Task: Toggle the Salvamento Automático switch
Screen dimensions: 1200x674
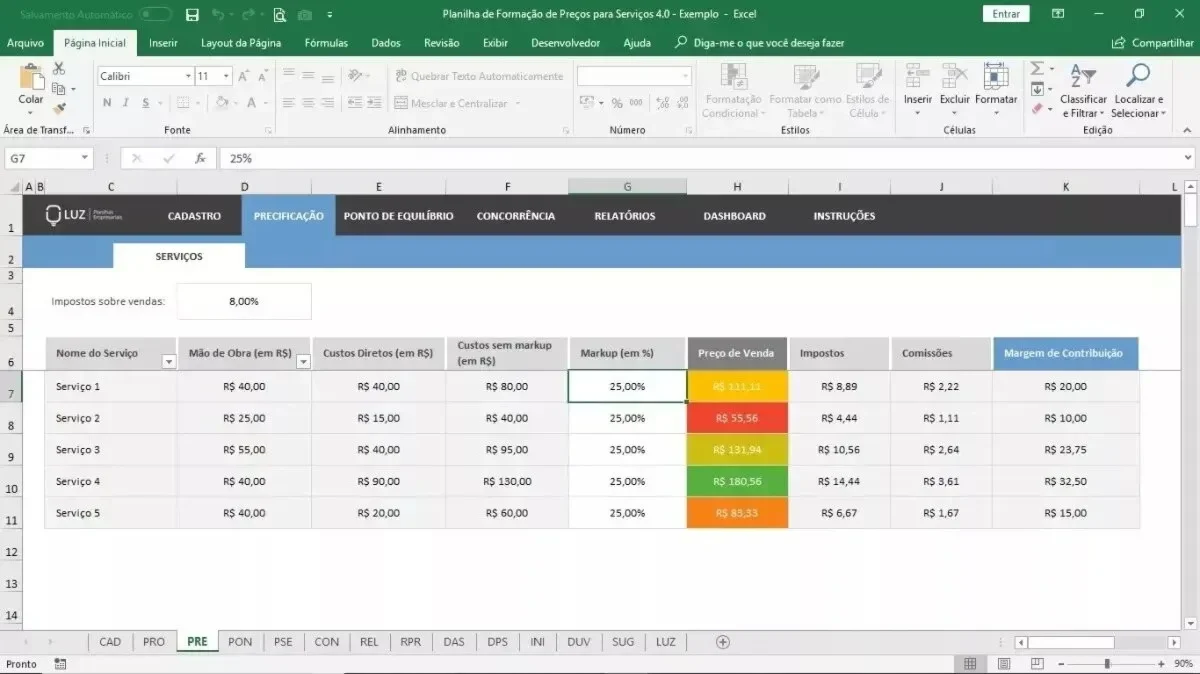Action: click(x=155, y=14)
